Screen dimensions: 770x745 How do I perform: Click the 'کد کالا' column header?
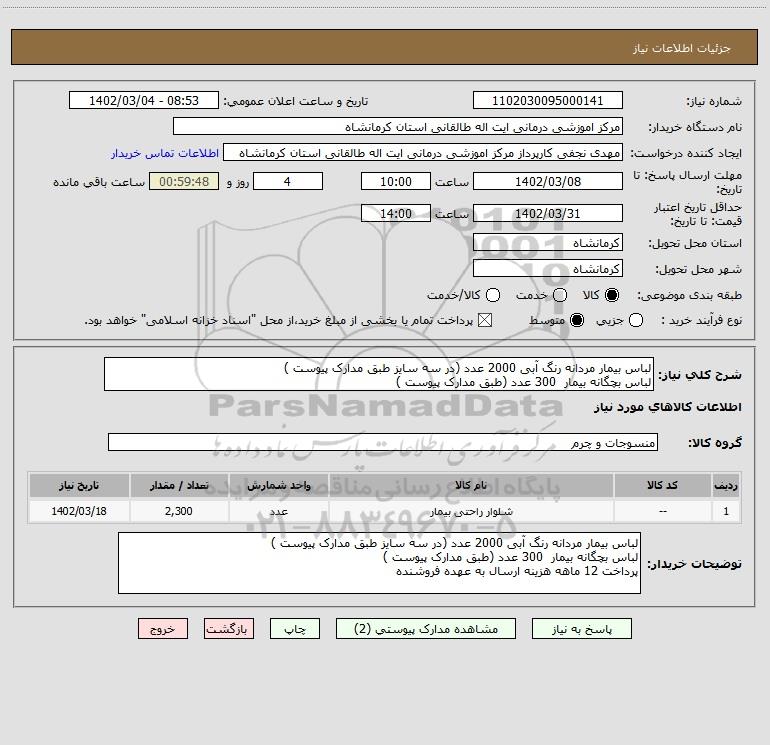click(x=662, y=485)
